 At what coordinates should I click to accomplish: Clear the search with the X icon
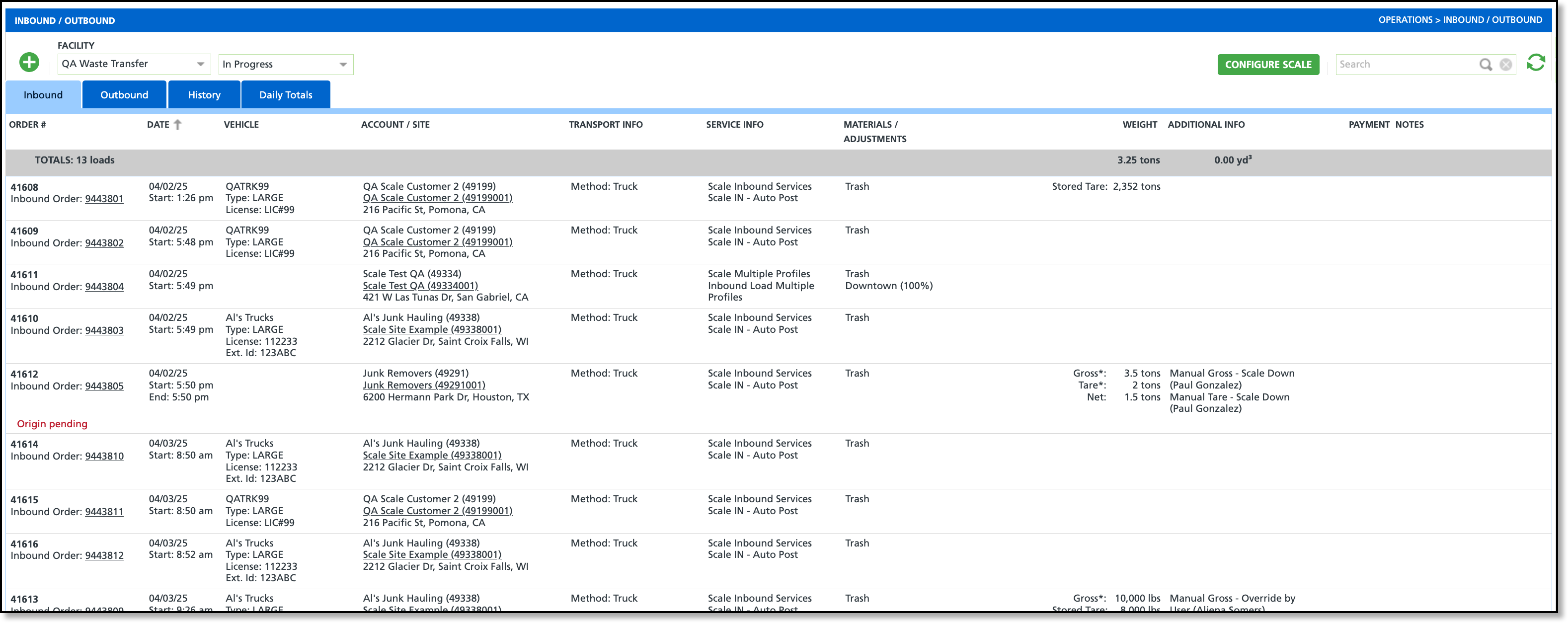click(1505, 65)
